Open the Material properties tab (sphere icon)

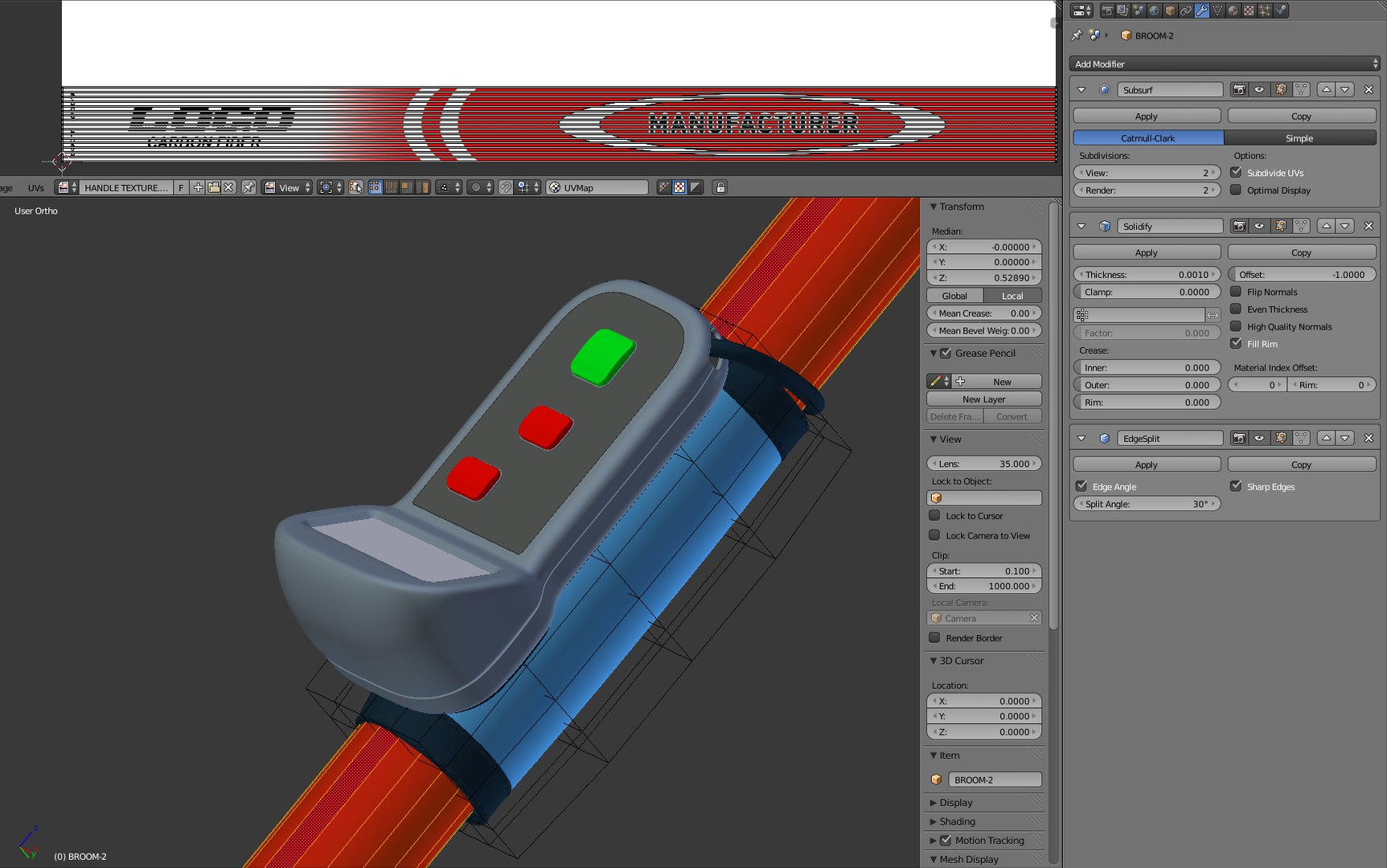[x=1233, y=10]
